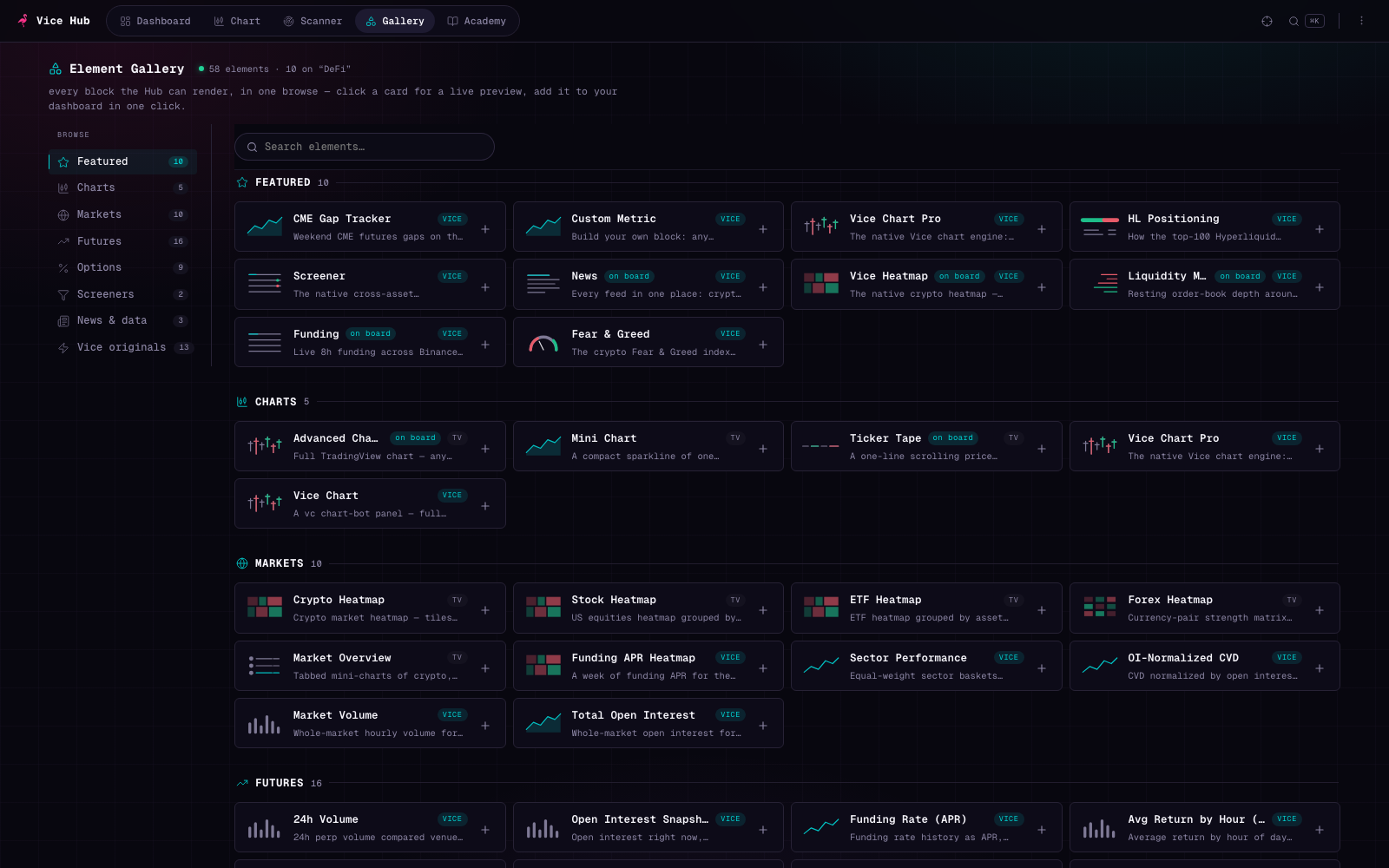Add CME Gap Tracker with plus icon
The image size is (1389, 868).
point(485,229)
